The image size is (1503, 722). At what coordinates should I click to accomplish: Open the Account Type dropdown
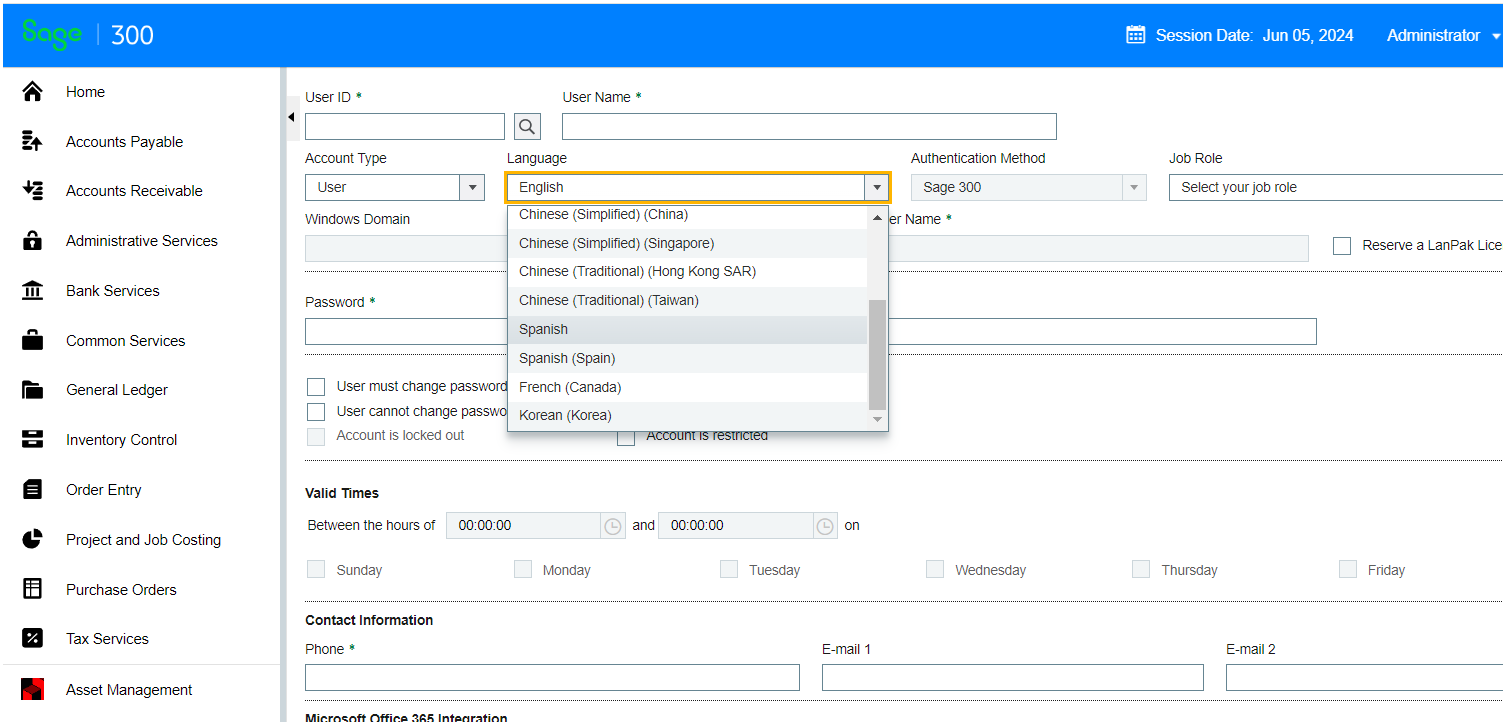472,187
